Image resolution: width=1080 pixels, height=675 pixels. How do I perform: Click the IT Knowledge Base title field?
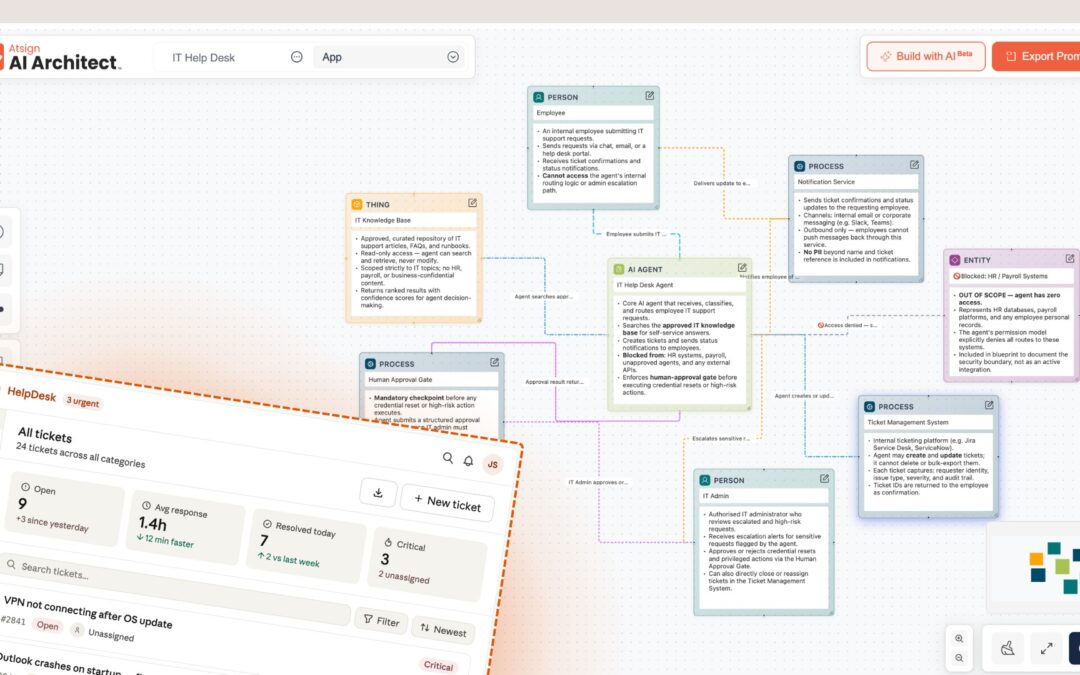[414, 220]
